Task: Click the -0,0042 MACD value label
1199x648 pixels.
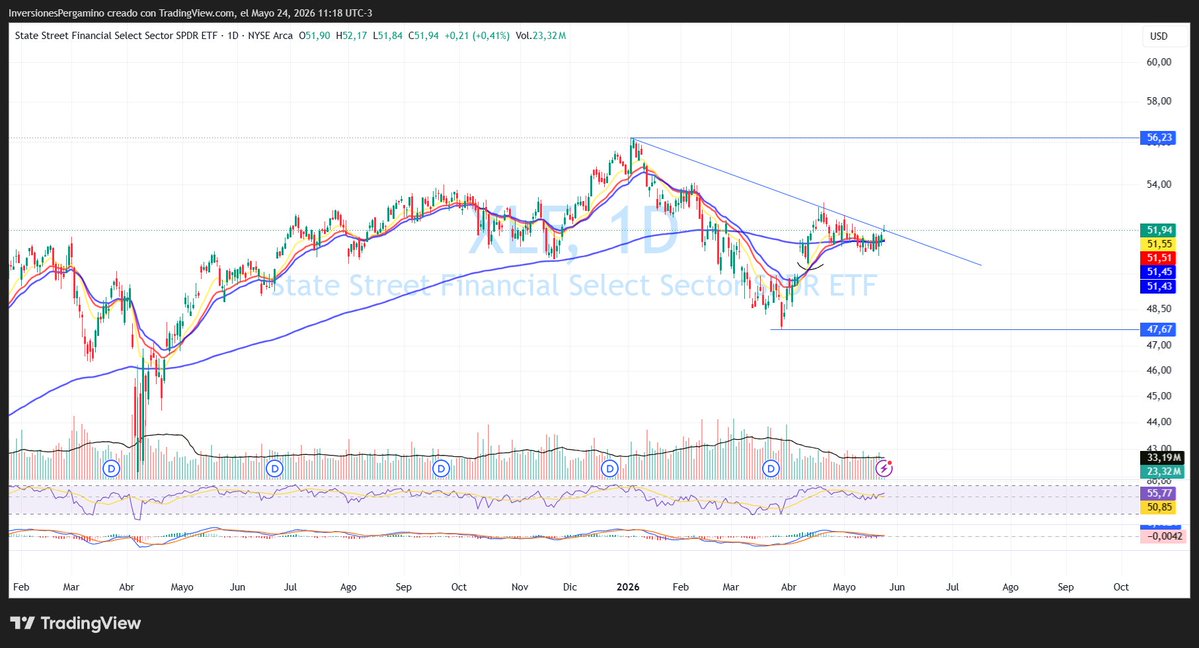Action: [1162, 536]
